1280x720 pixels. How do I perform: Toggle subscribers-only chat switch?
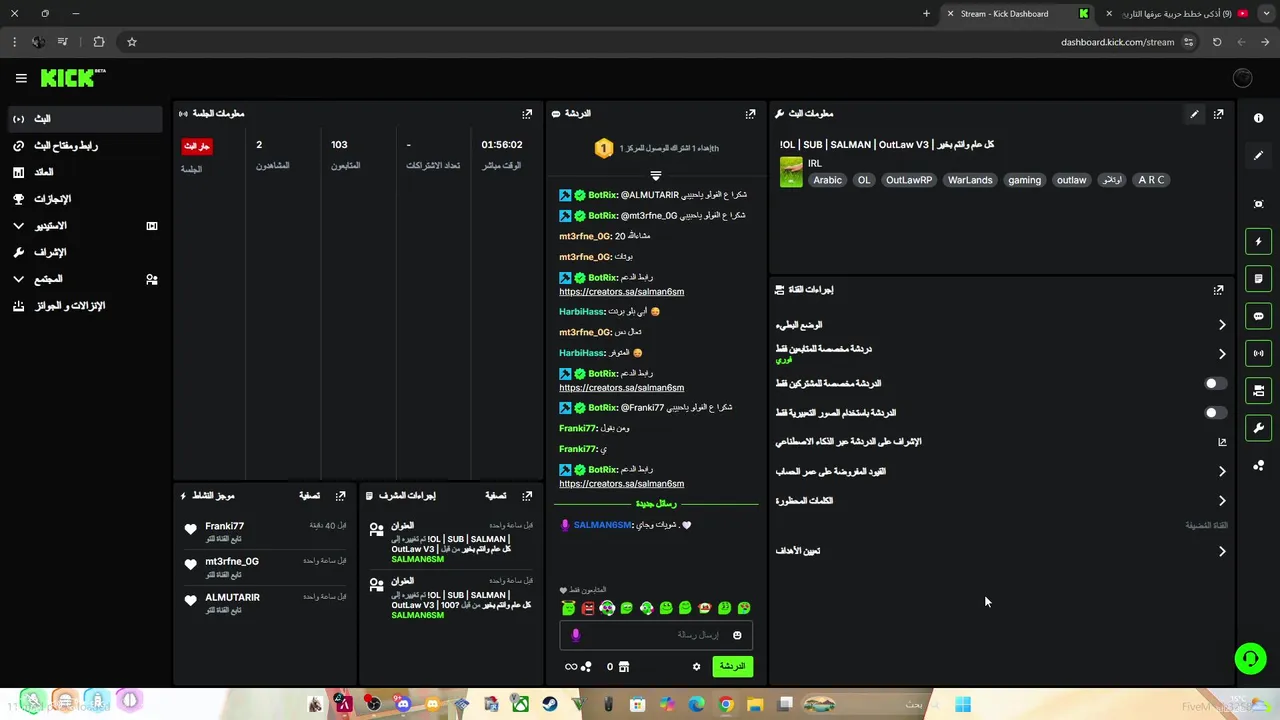(1214, 383)
